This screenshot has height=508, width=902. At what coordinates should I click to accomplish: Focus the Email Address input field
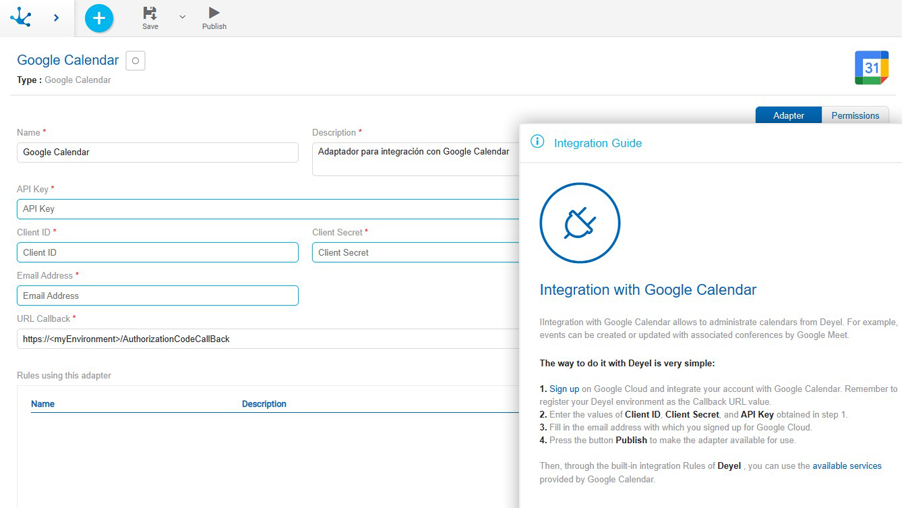[x=158, y=296]
